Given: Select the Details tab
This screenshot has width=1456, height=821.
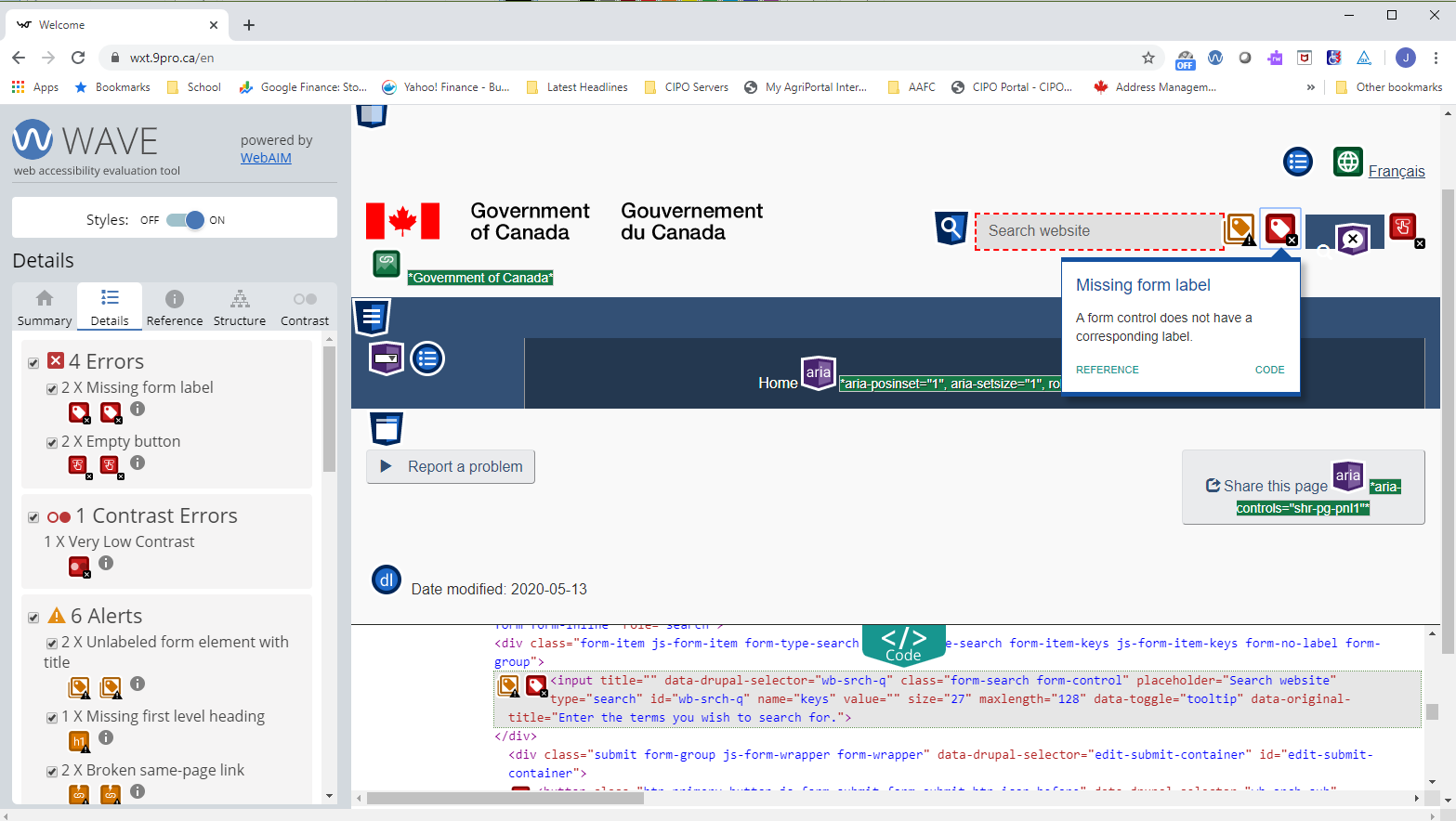Looking at the screenshot, I should tap(110, 307).
